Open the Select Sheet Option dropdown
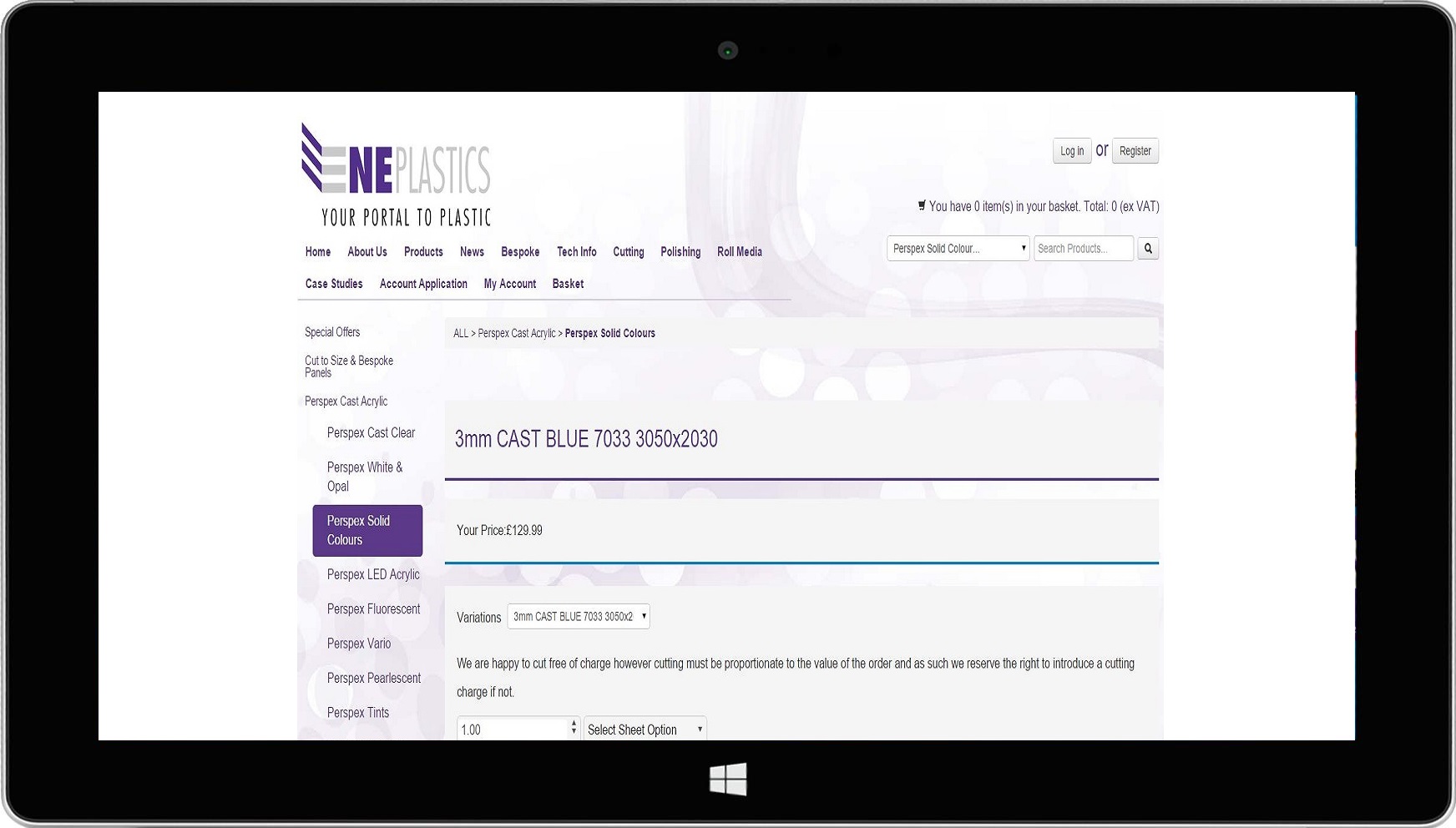The width and height of the screenshot is (1456, 828). click(x=645, y=730)
